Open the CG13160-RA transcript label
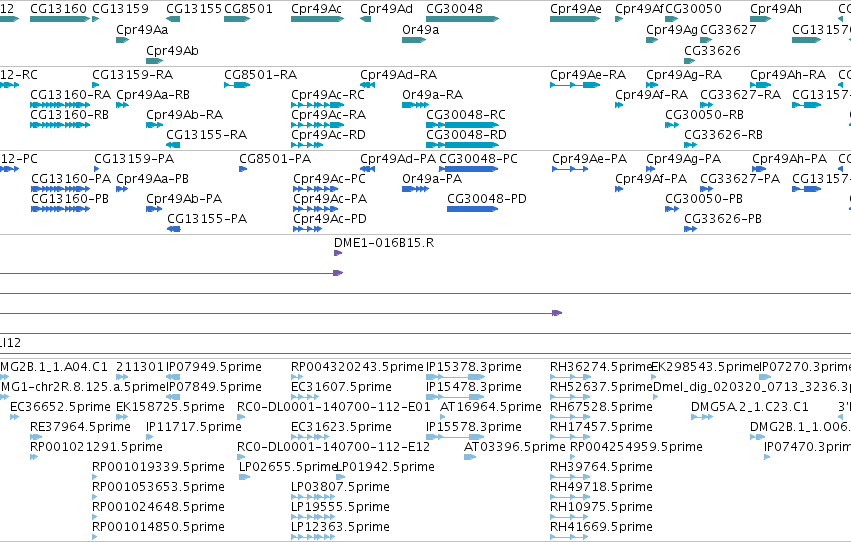 [x=71, y=95]
